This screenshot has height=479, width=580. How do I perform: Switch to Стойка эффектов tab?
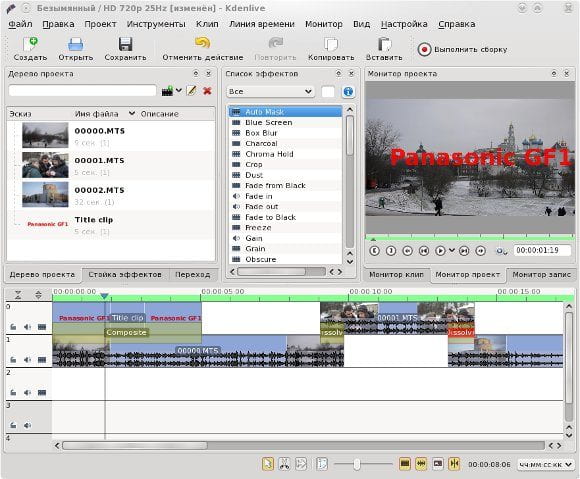pos(125,274)
